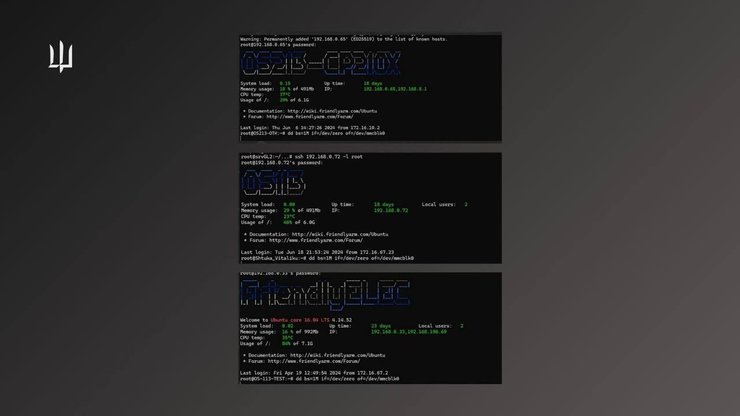Viewport: 740px width, 416px height.
Task: Open Forum link in middle terminal
Action: click(x=316, y=240)
